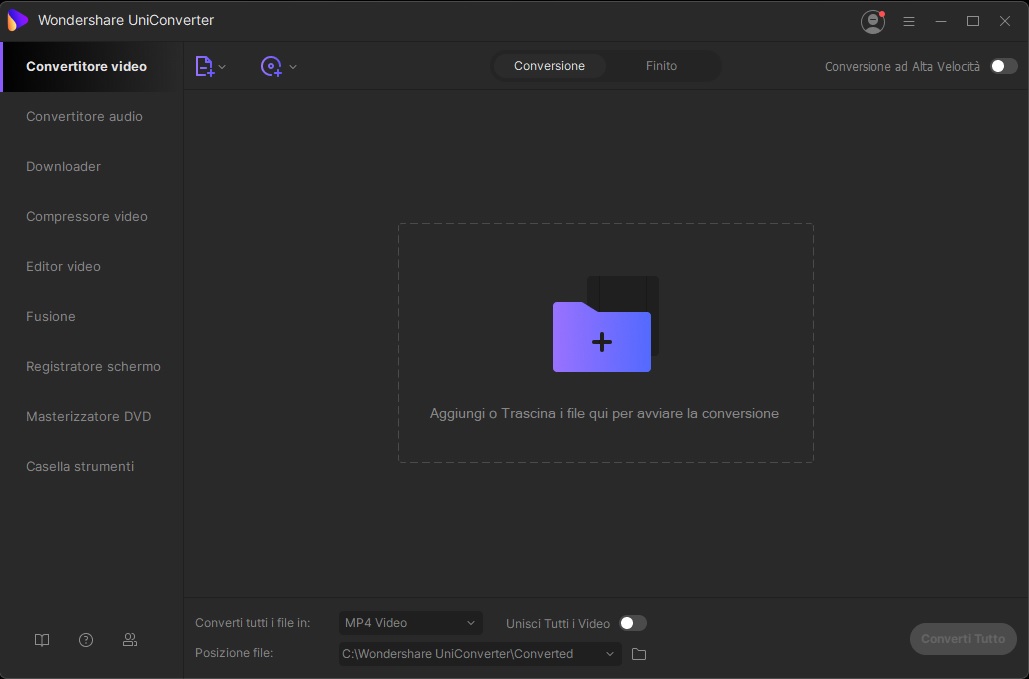Click the Wondershare UniConverter logo
This screenshot has height=679, width=1029.
17,20
